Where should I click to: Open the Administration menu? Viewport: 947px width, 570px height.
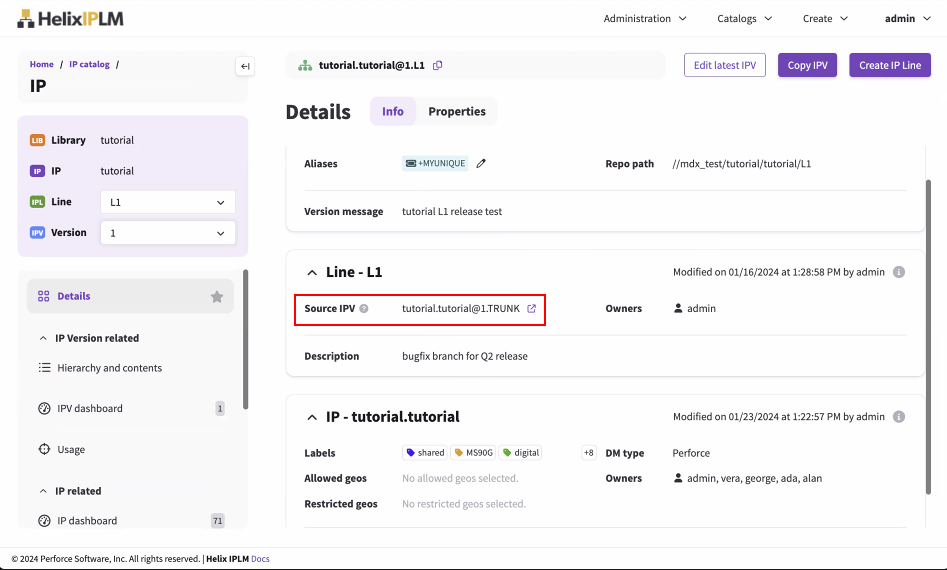[645, 18]
